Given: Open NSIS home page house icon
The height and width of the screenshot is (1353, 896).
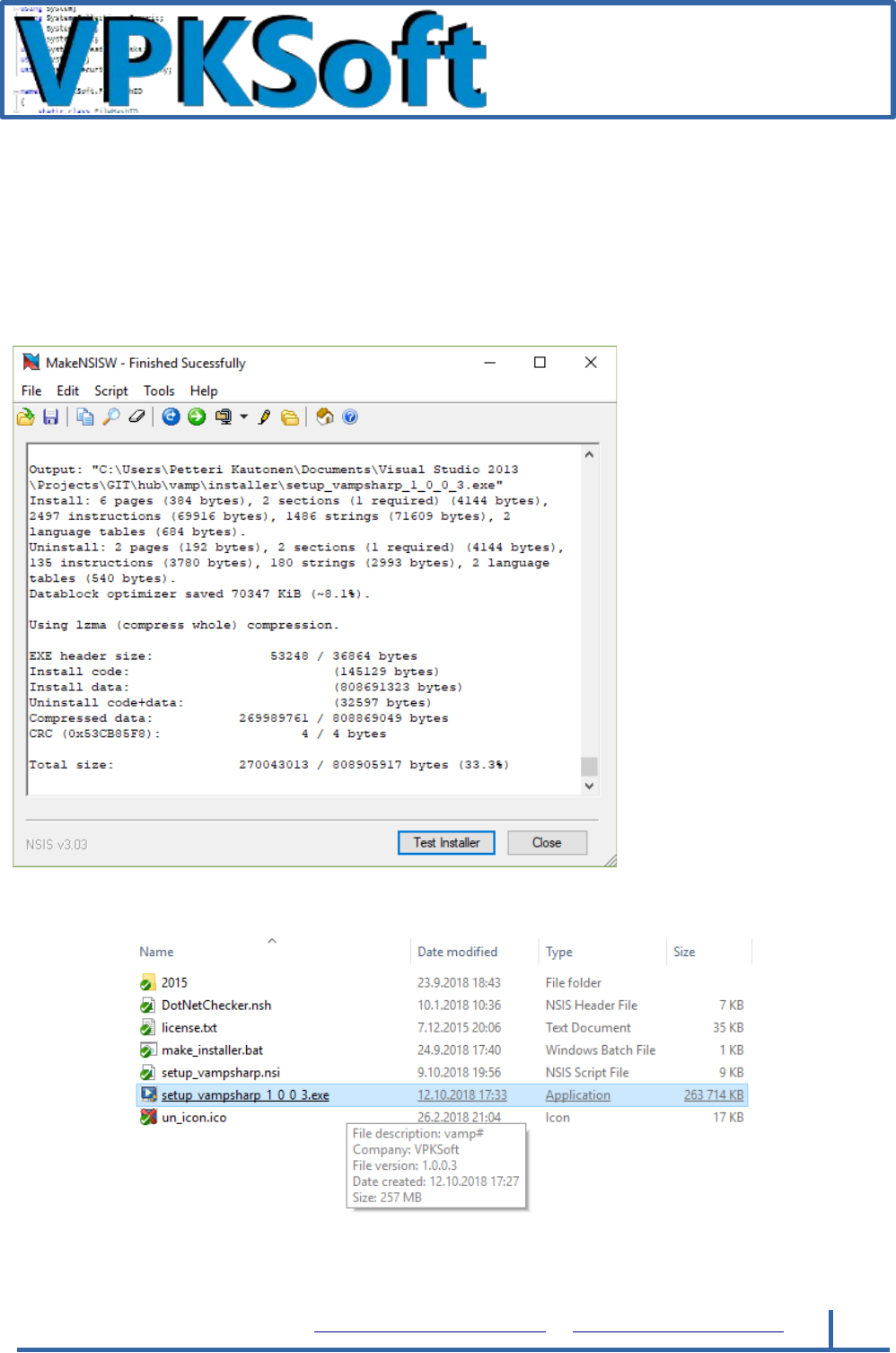Looking at the screenshot, I should click(325, 417).
